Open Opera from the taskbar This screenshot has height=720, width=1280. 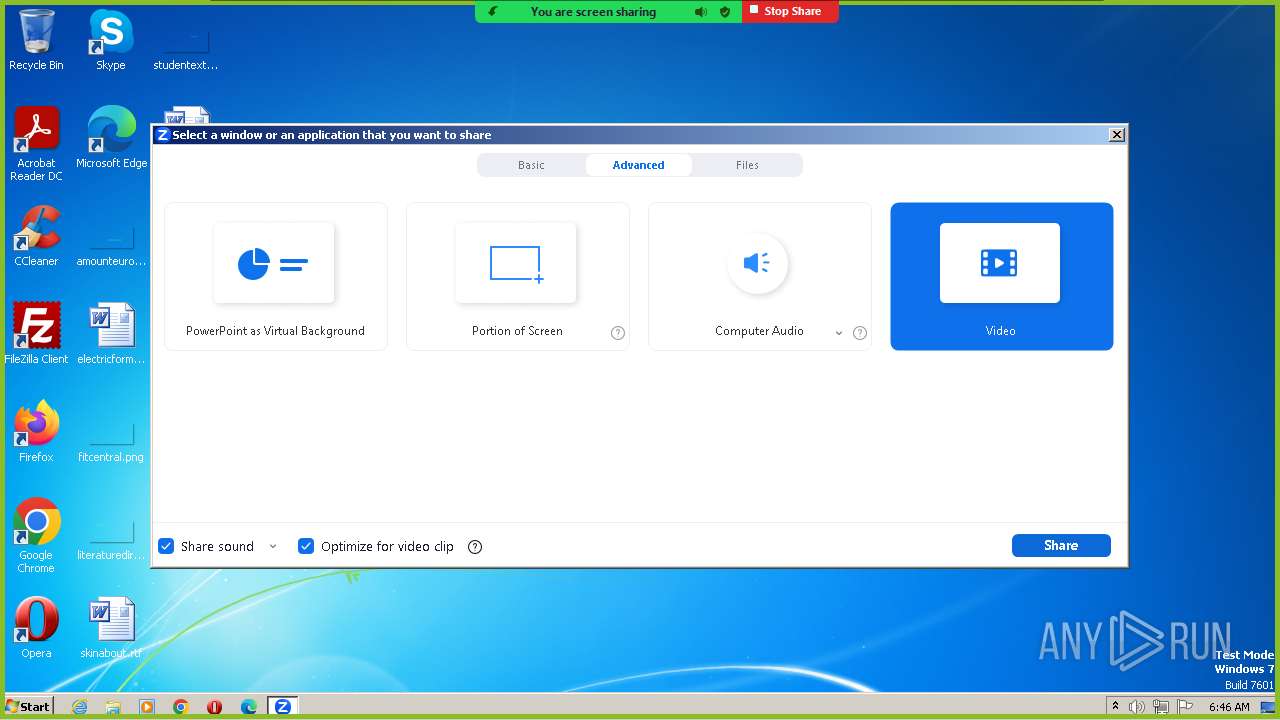point(214,706)
